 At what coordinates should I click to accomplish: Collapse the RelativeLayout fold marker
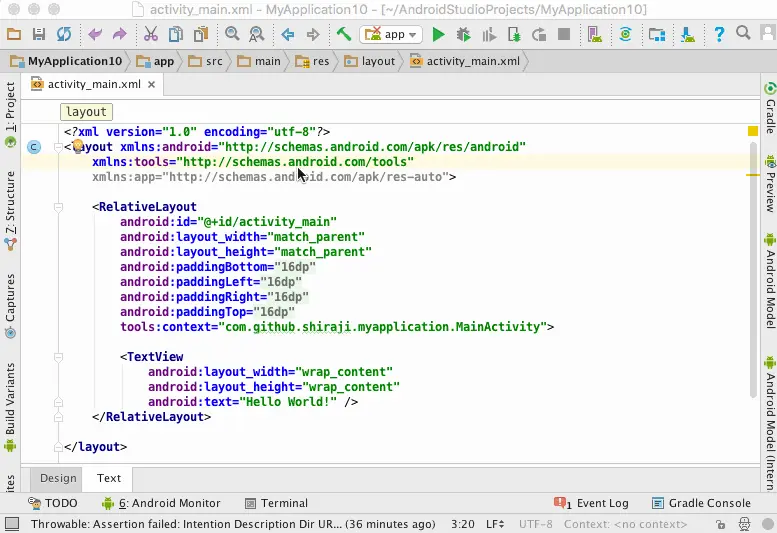click(x=58, y=207)
